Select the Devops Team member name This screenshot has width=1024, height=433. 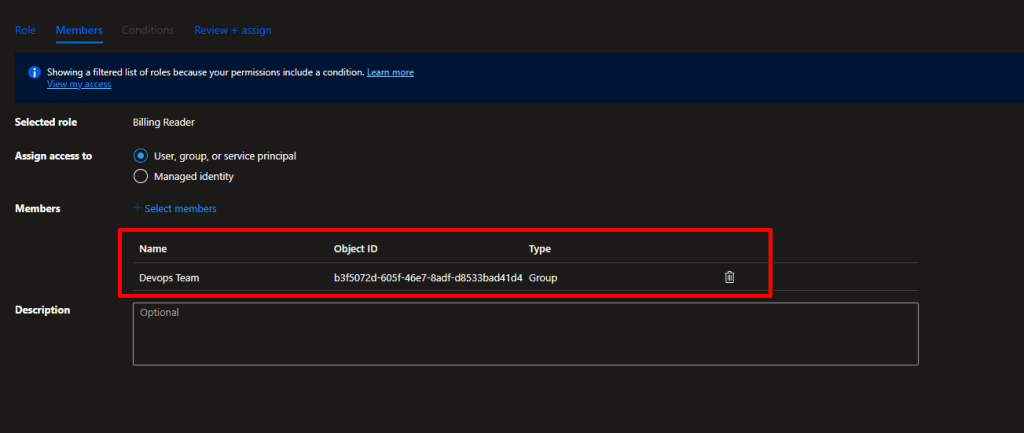pos(169,277)
